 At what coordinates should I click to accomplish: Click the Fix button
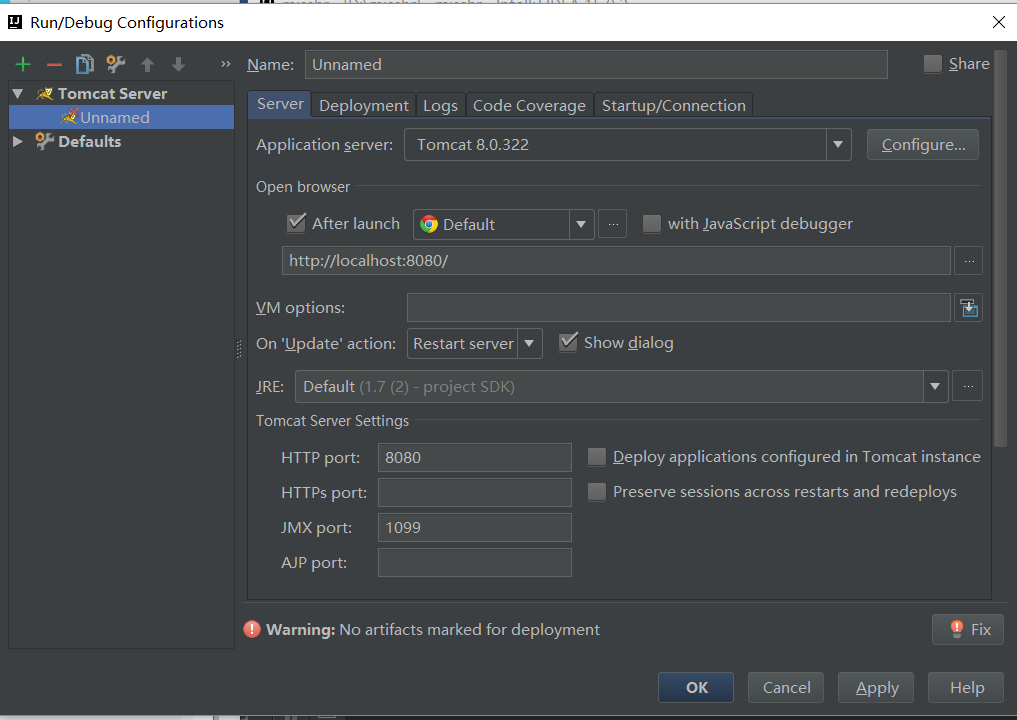tap(968, 629)
